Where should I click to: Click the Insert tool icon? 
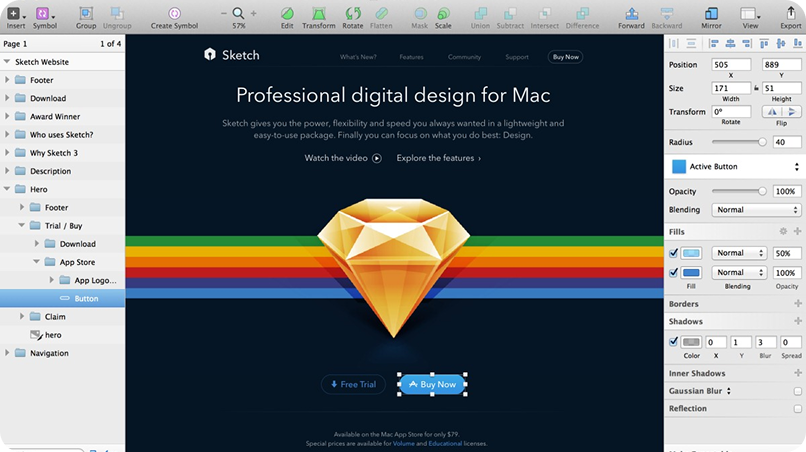tap(15, 13)
